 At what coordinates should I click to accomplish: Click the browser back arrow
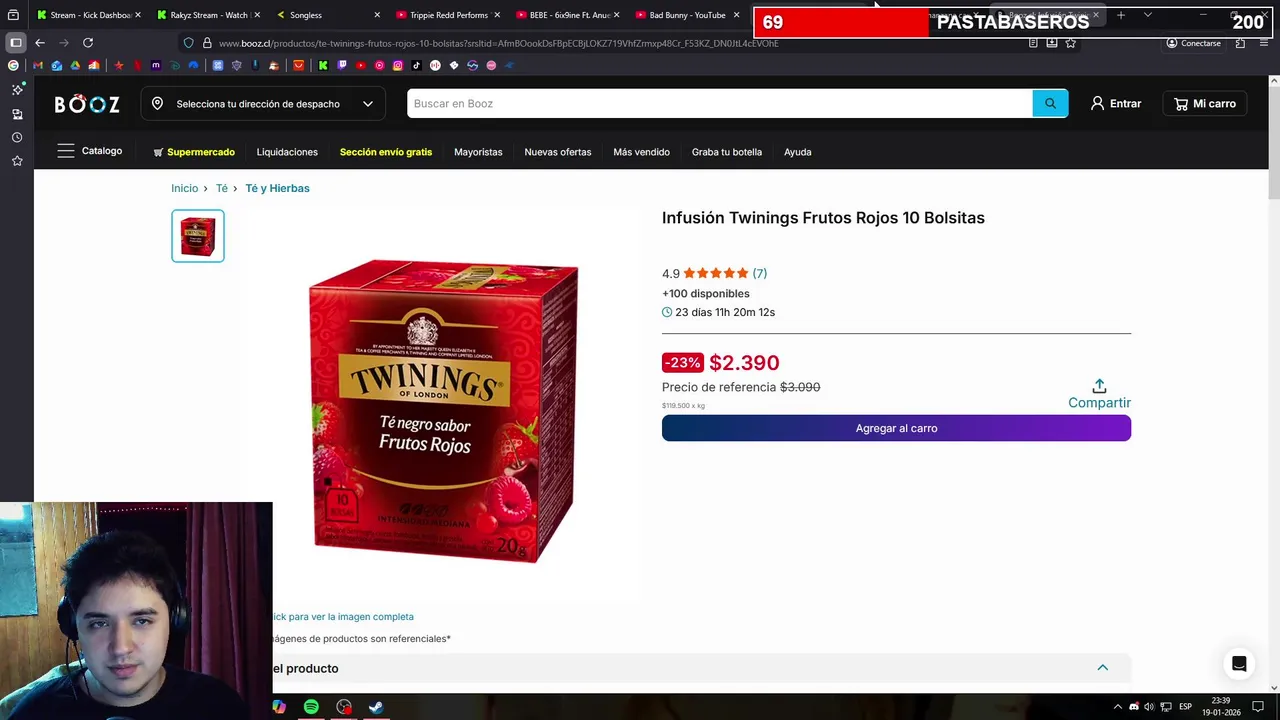(x=40, y=43)
